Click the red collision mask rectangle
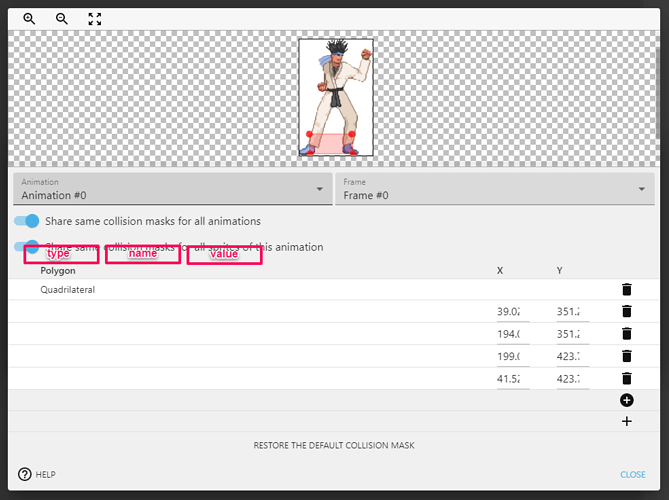Image resolution: width=669 pixels, height=500 pixels. pos(331,143)
